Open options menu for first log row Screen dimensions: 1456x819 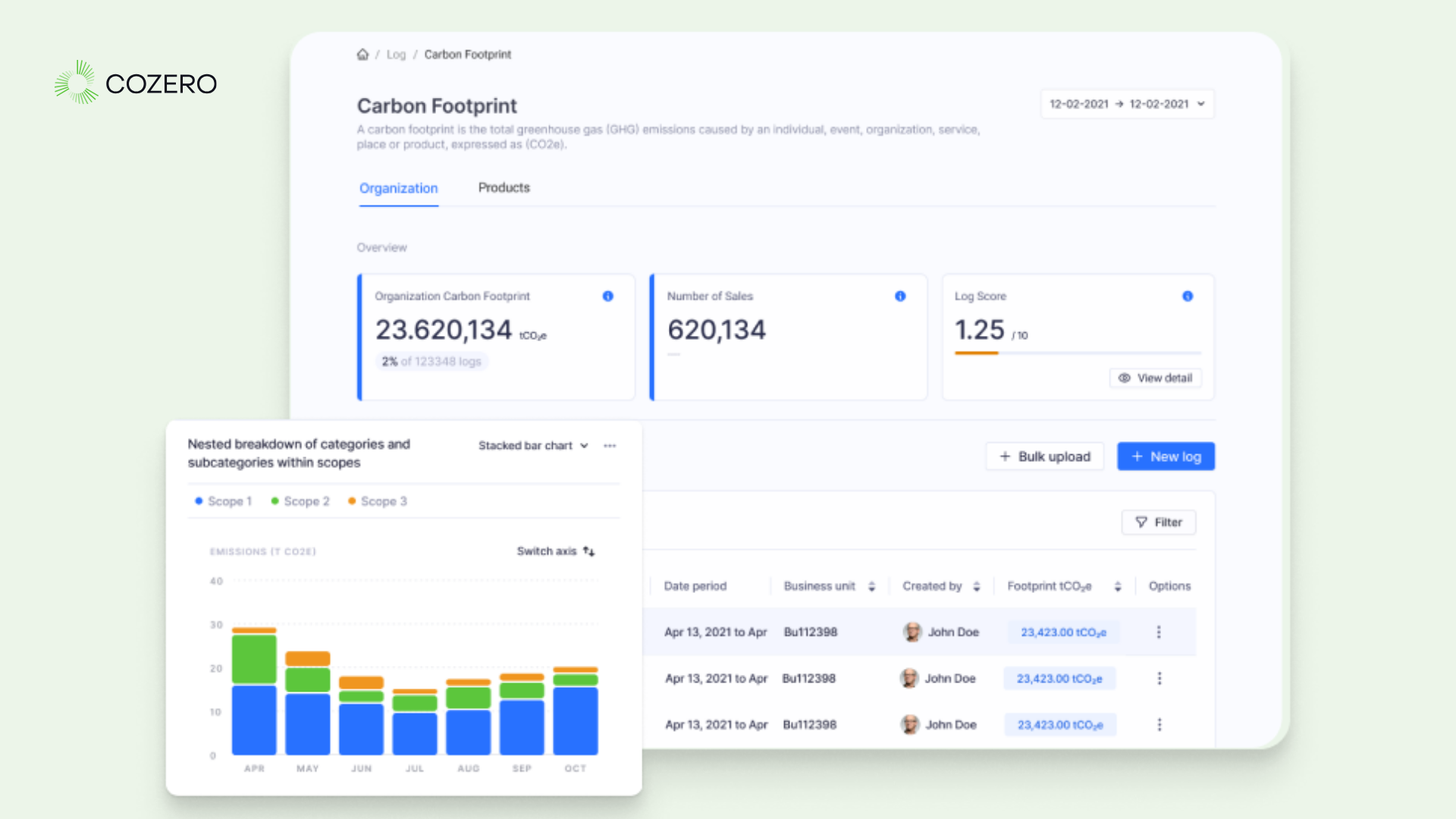1159,632
